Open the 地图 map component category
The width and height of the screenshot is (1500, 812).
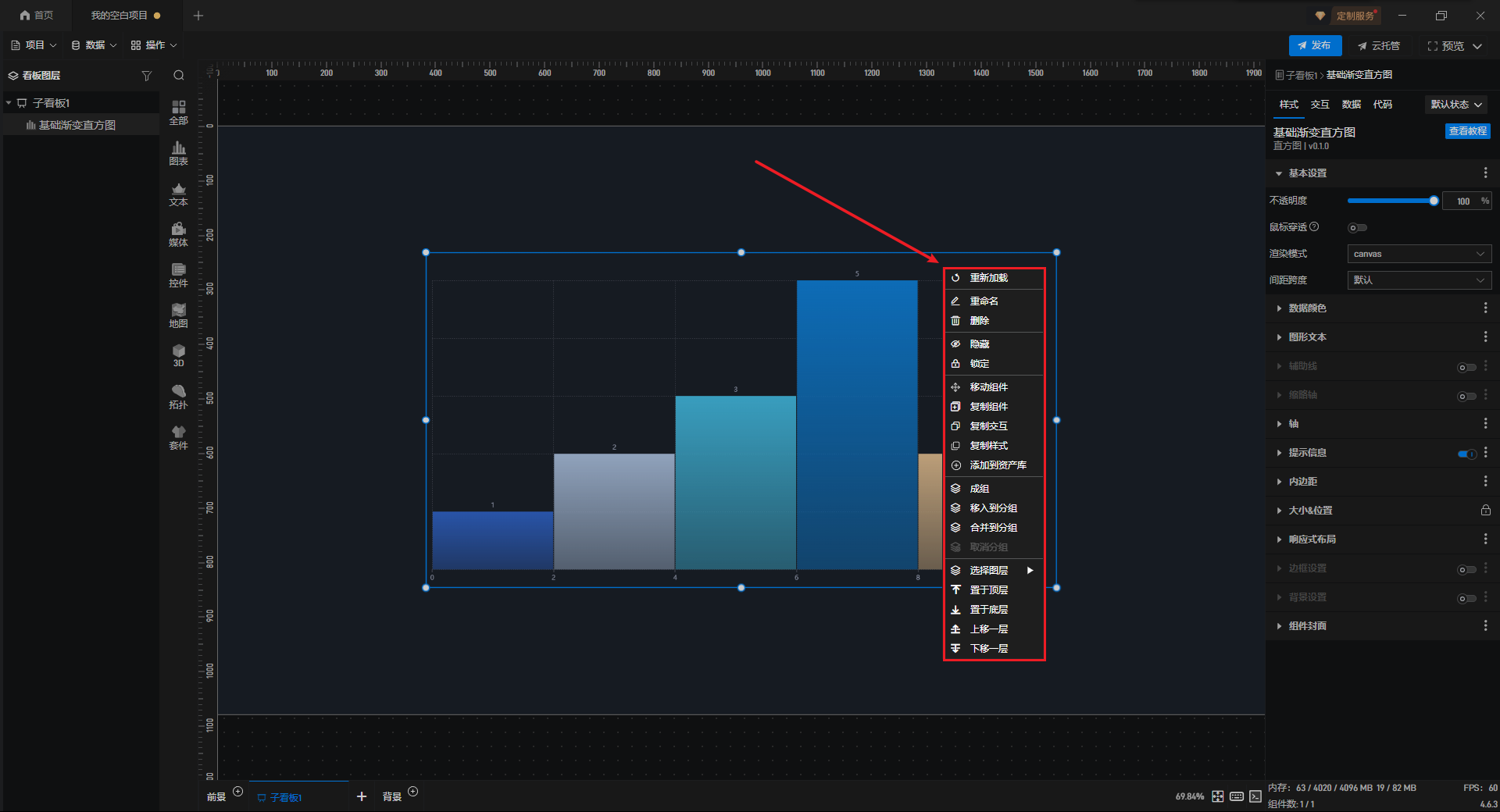pyautogui.click(x=178, y=315)
